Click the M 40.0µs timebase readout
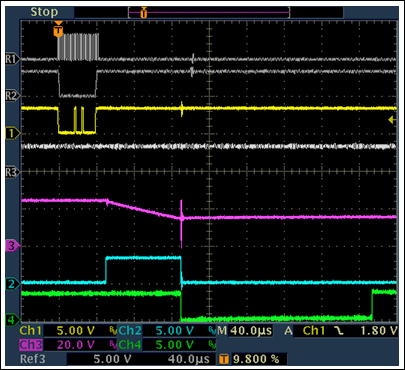The height and width of the screenshot is (370, 405). (245, 331)
